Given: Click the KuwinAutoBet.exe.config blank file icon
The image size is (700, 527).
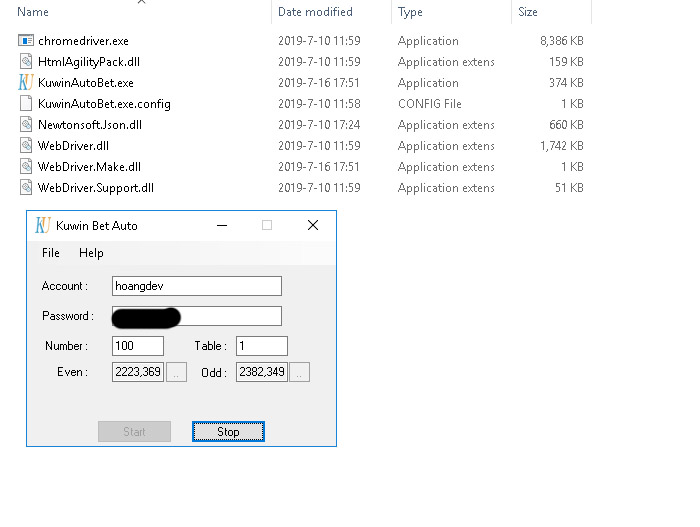Looking at the screenshot, I should [x=26, y=104].
